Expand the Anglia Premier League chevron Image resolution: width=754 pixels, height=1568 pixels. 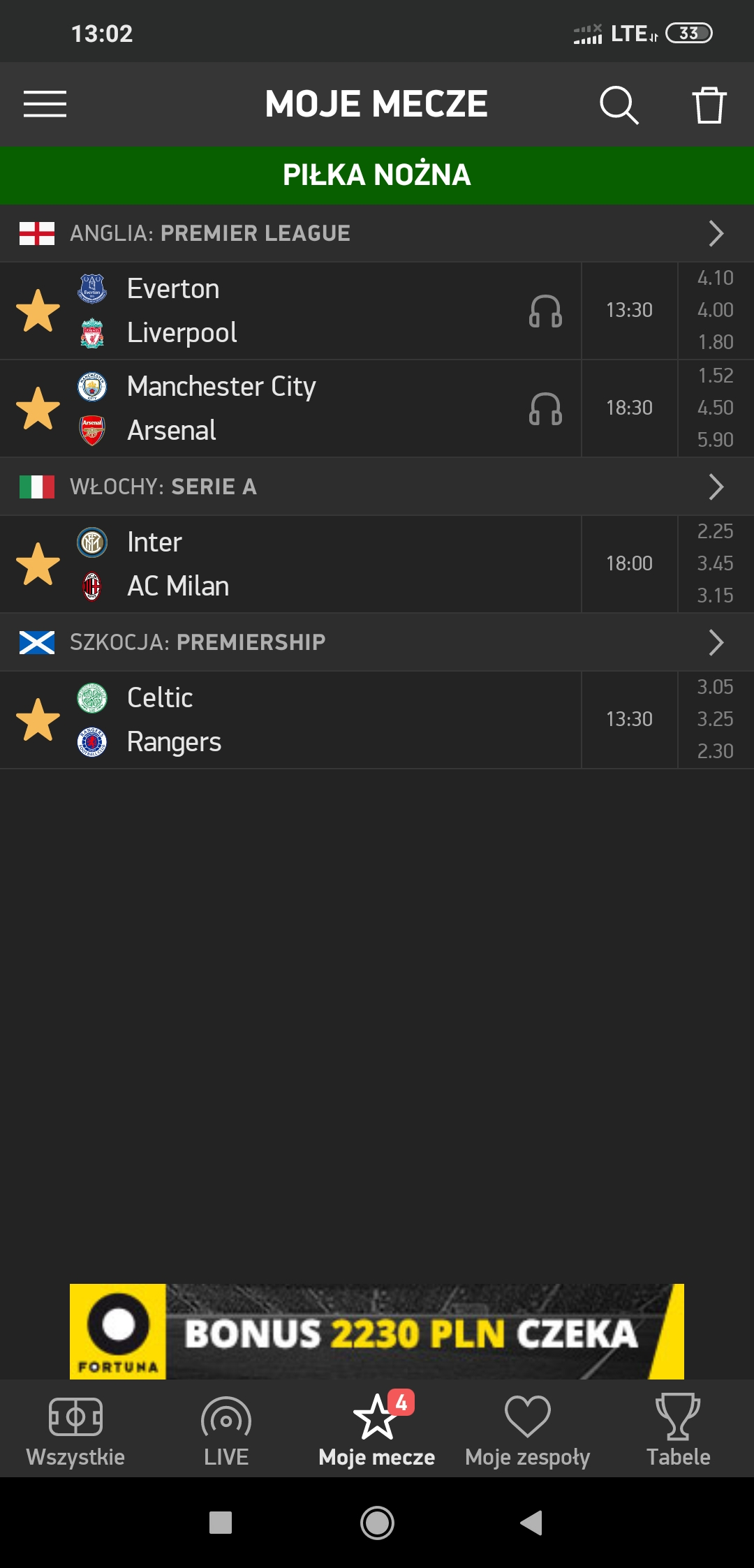(x=716, y=233)
